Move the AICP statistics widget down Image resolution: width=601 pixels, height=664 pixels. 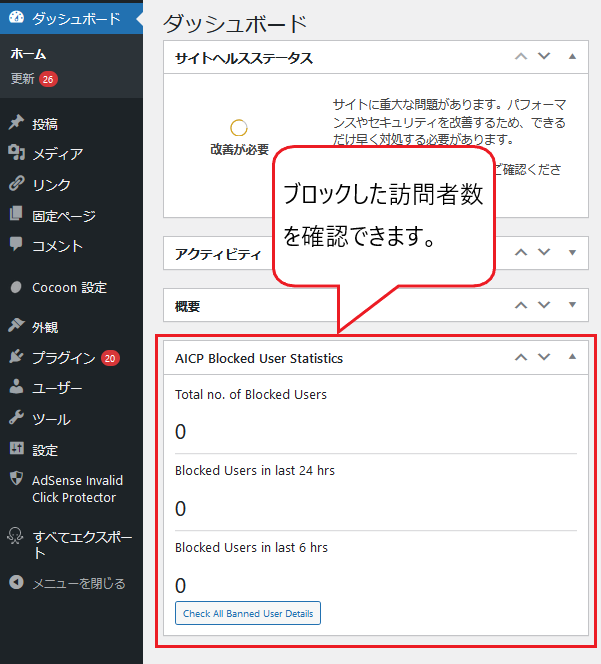pyautogui.click(x=545, y=357)
